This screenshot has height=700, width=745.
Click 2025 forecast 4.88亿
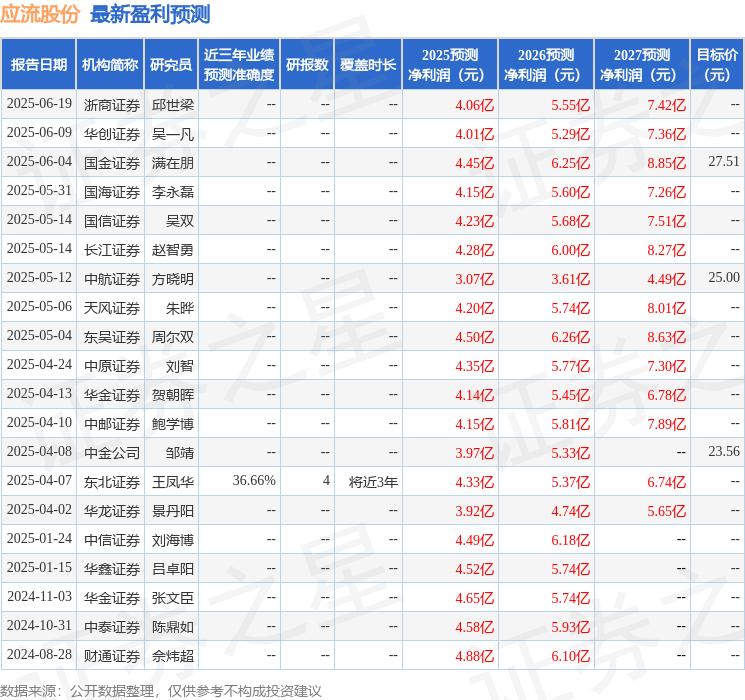point(475,656)
